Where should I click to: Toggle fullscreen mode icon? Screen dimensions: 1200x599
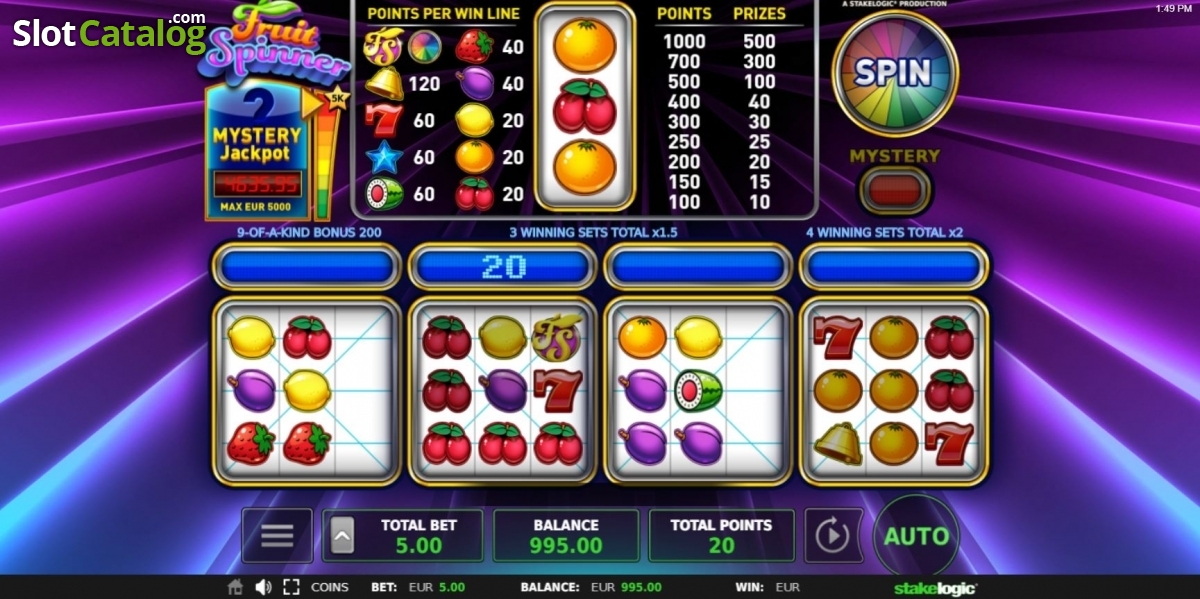pos(291,587)
